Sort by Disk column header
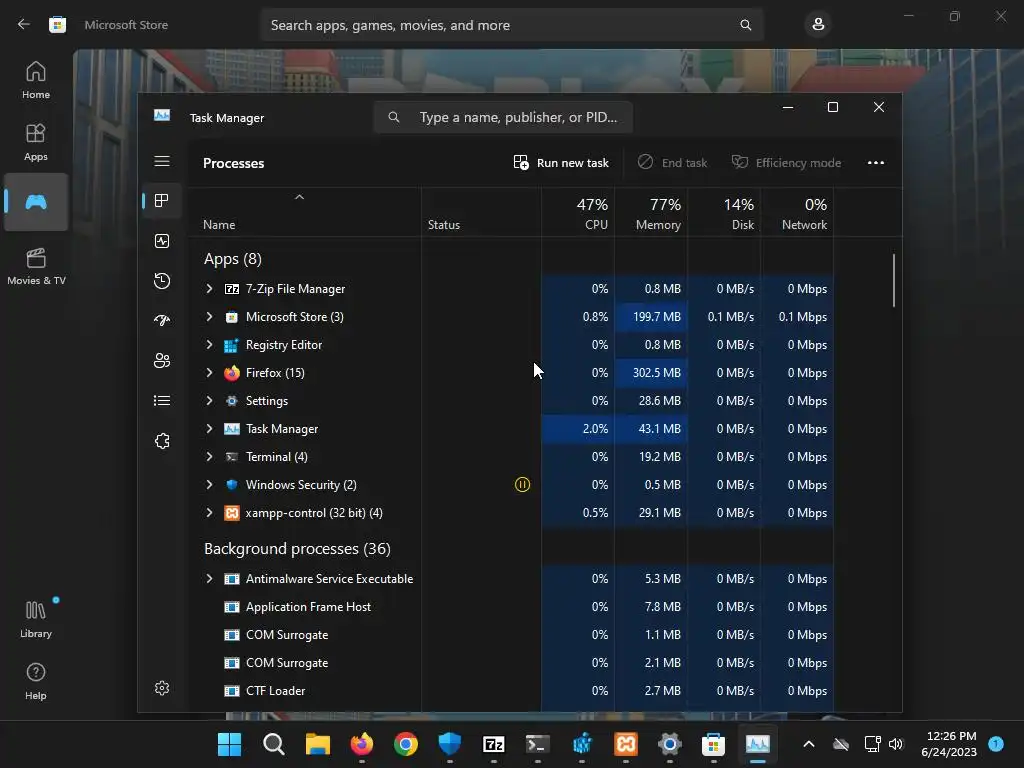 (x=724, y=214)
